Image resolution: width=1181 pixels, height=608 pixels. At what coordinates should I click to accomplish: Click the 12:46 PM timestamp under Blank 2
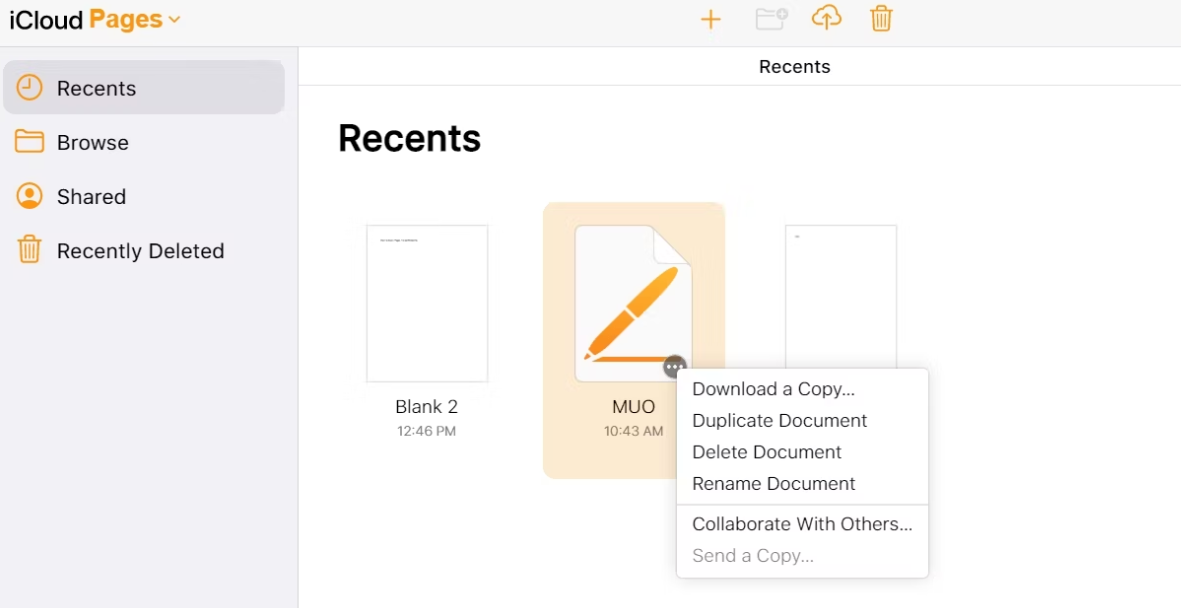[426, 432]
